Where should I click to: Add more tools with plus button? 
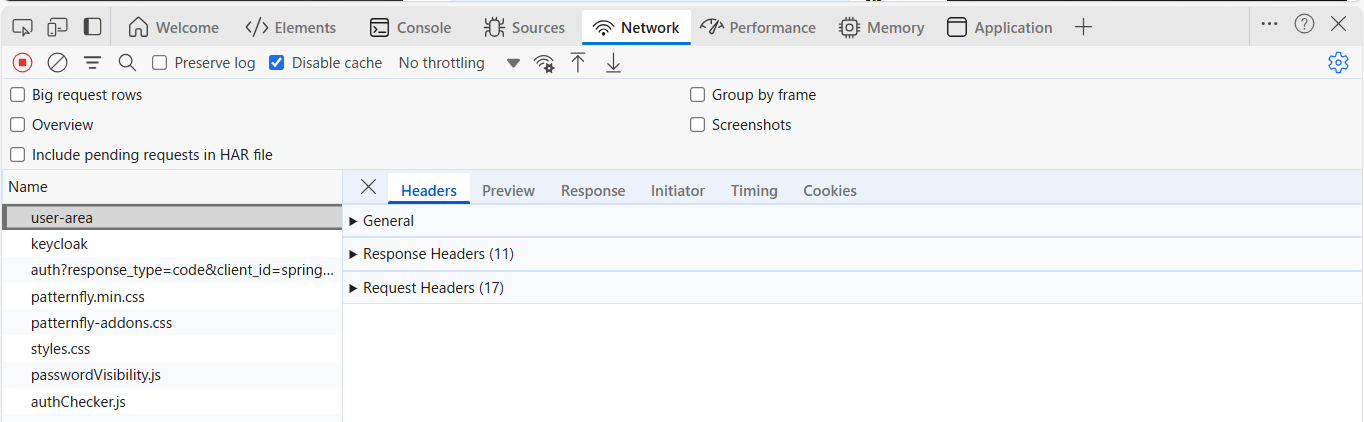pyautogui.click(x=1083, y=27)
